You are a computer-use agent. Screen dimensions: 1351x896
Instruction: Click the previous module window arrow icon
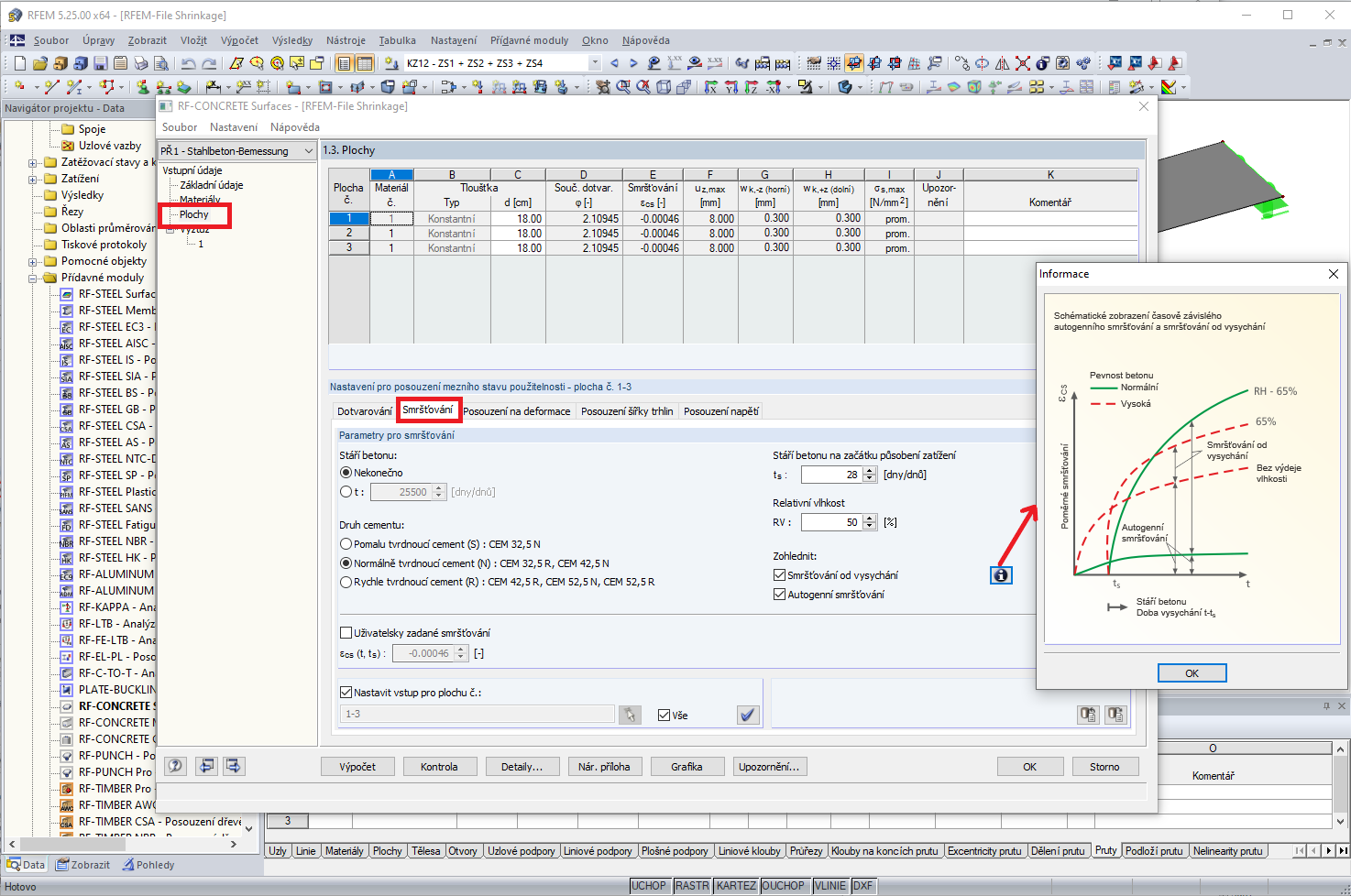(x=206, y=766)
